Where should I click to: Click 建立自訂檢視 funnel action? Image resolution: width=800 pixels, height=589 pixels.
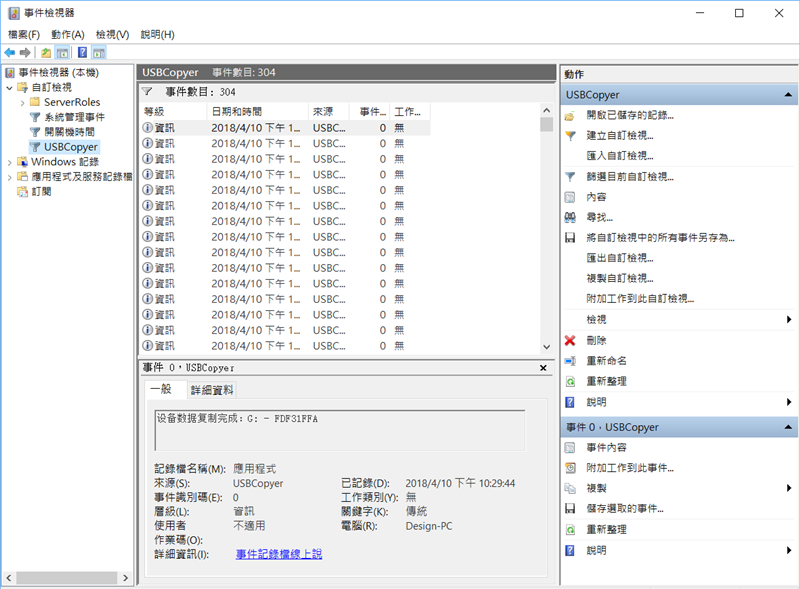[620, 136]
